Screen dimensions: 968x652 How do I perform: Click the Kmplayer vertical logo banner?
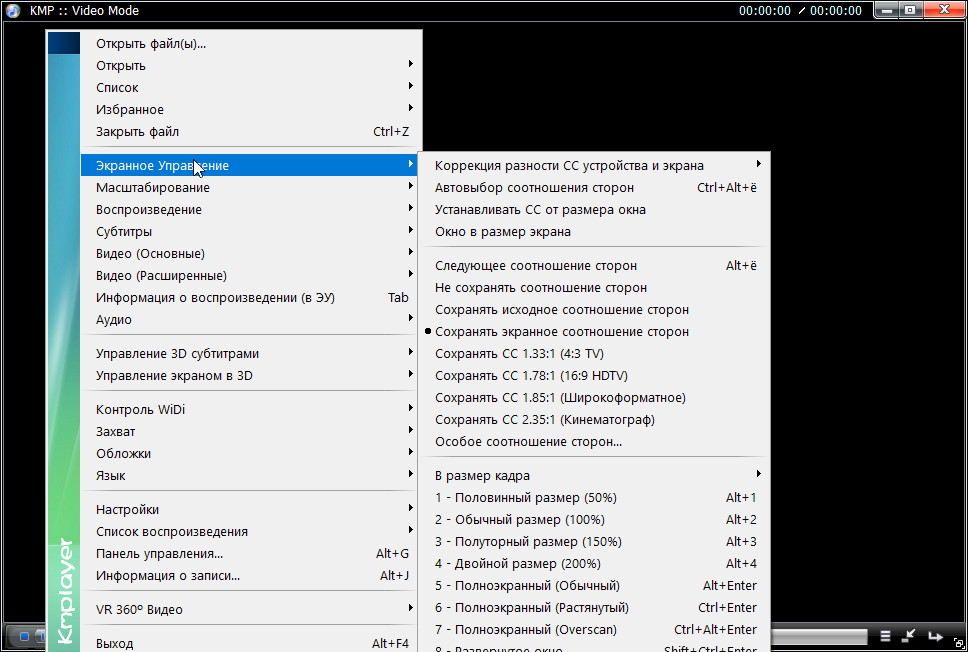64,590
